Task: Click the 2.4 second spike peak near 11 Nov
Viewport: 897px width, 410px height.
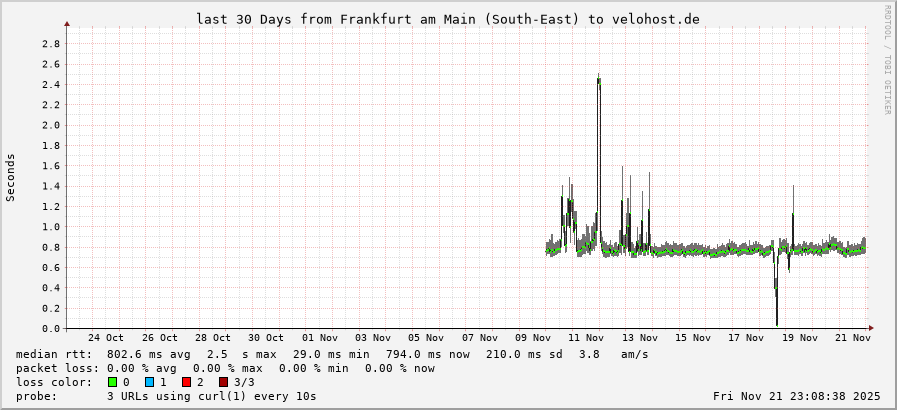Action: pyautogui.click(x=599, y=79)
